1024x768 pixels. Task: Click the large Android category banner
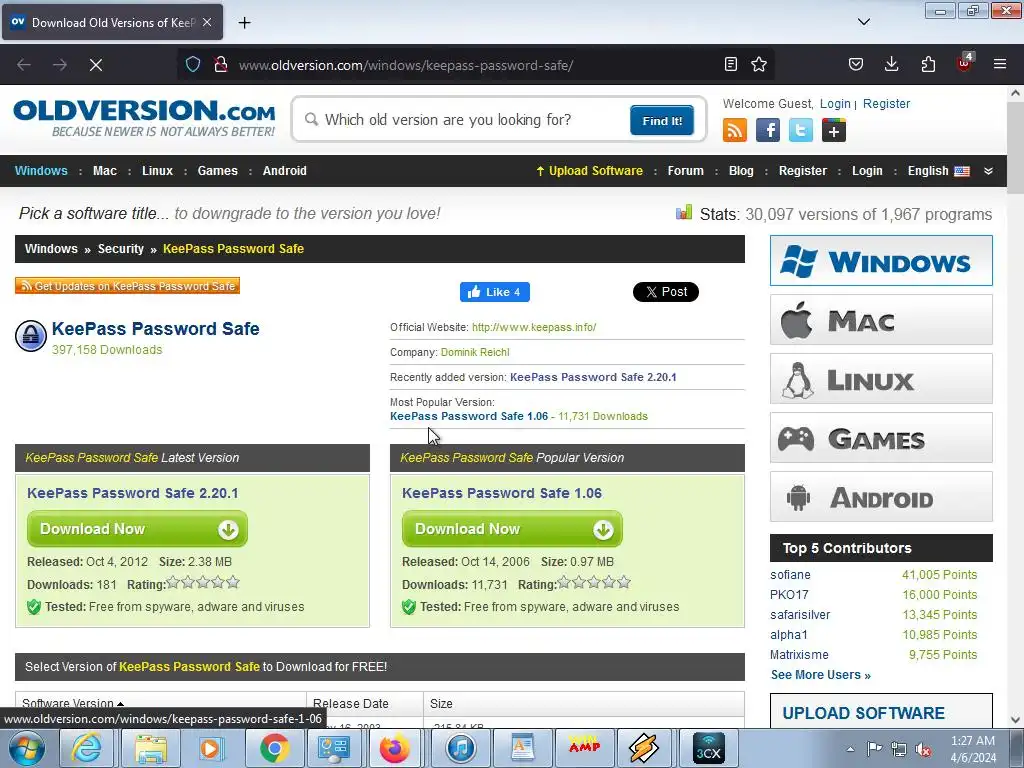(x=881, y=496)
